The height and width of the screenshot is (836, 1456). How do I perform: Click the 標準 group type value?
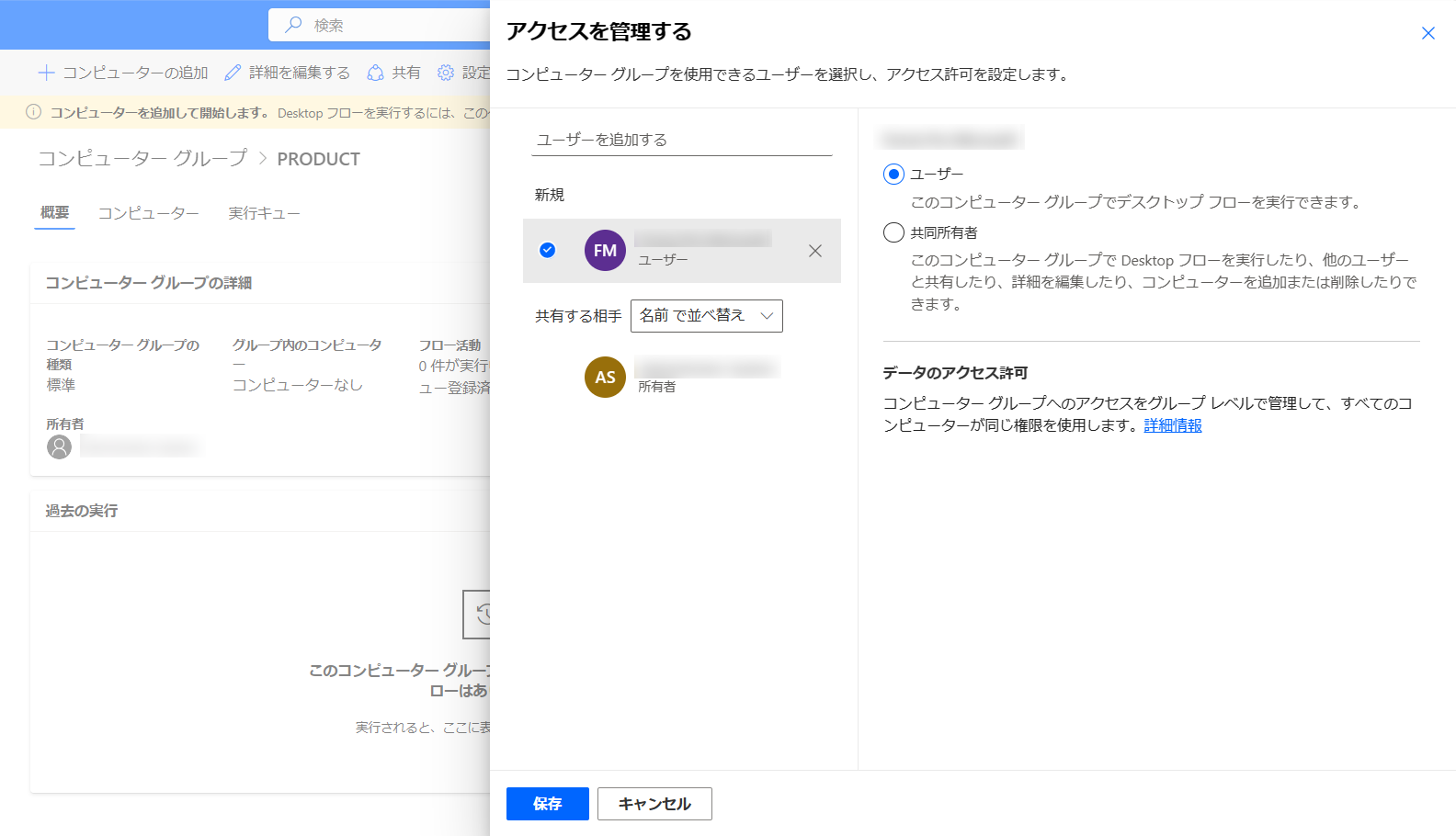62,385
